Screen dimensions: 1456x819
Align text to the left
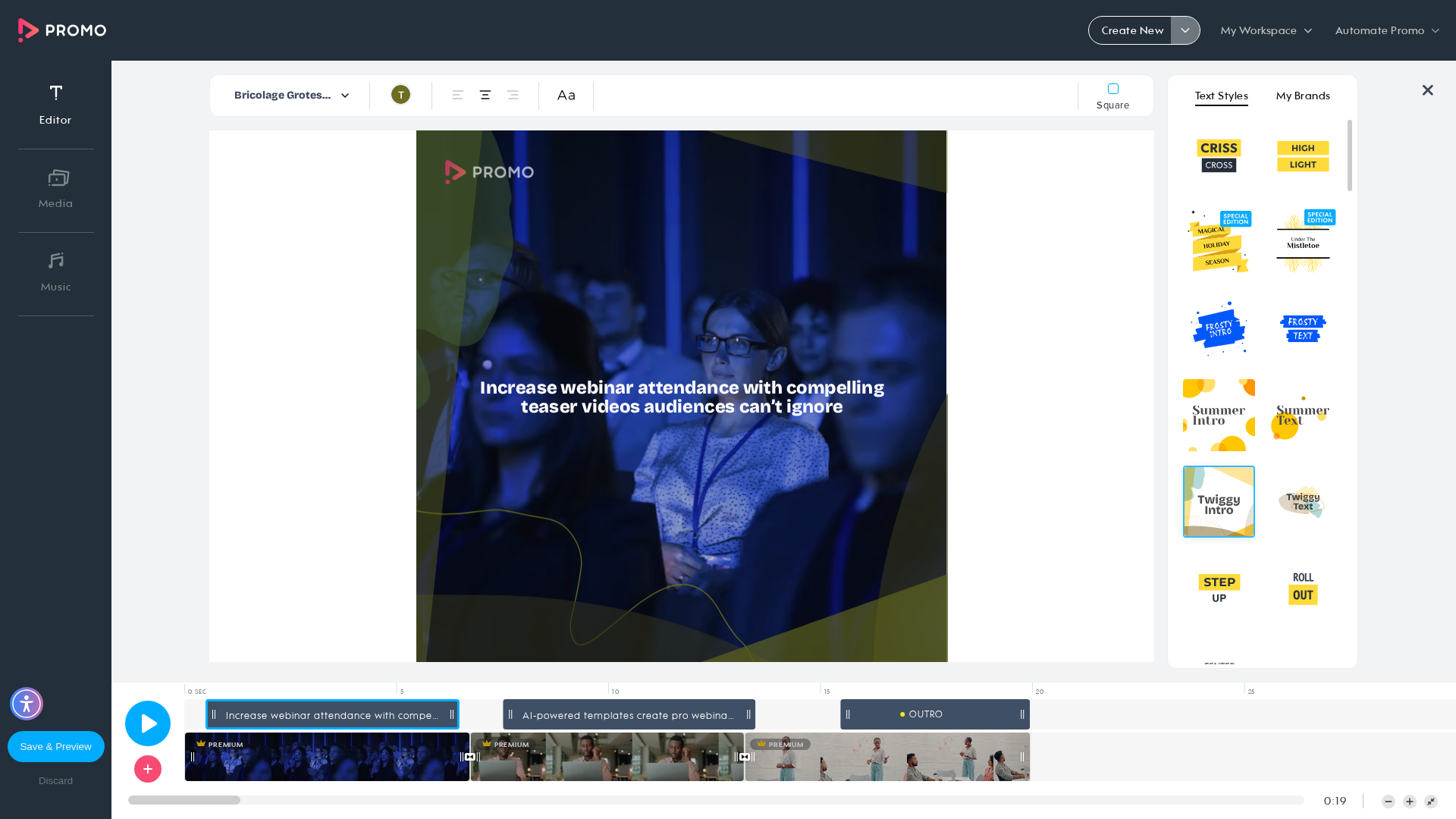click(458, 95)
